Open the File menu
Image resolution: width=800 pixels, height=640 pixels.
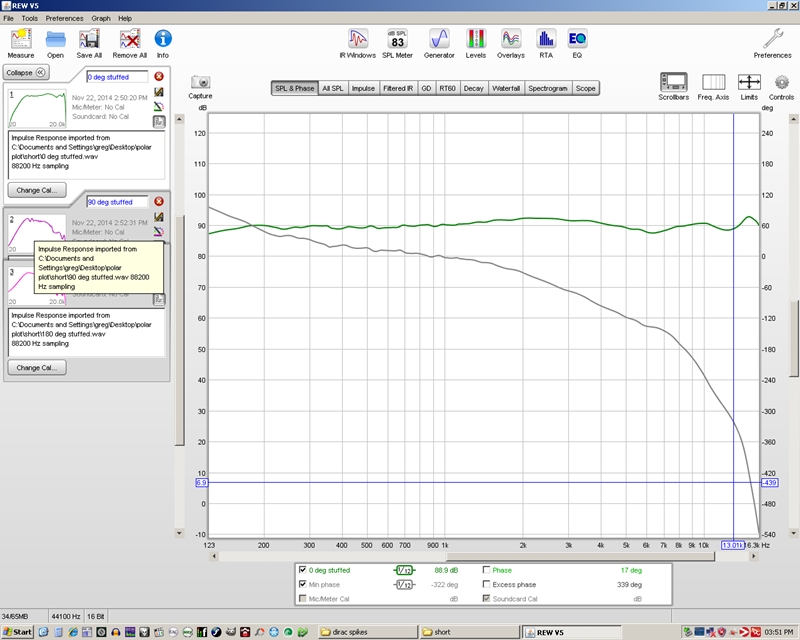click(8, 18)
